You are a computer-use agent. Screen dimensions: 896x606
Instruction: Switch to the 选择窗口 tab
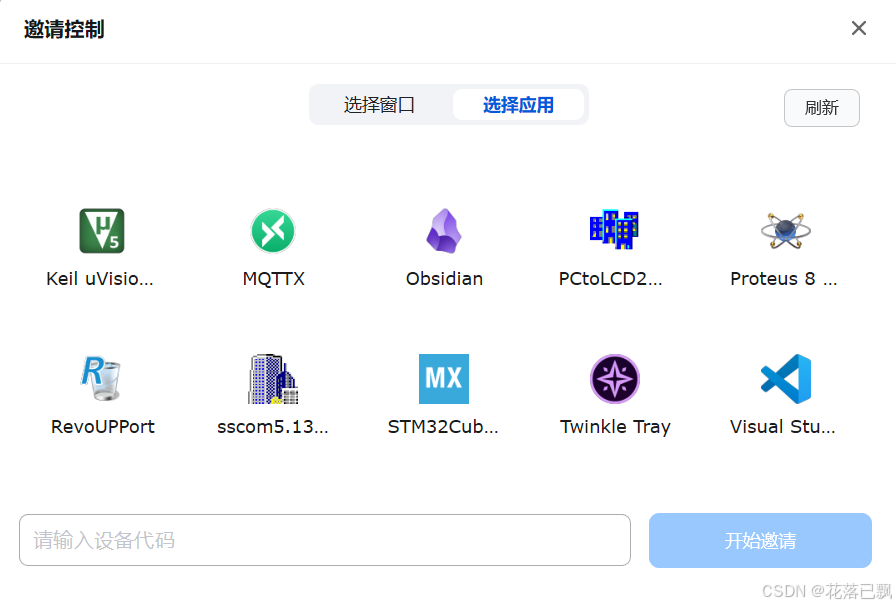pyautogui.click(x=379, y=105)
